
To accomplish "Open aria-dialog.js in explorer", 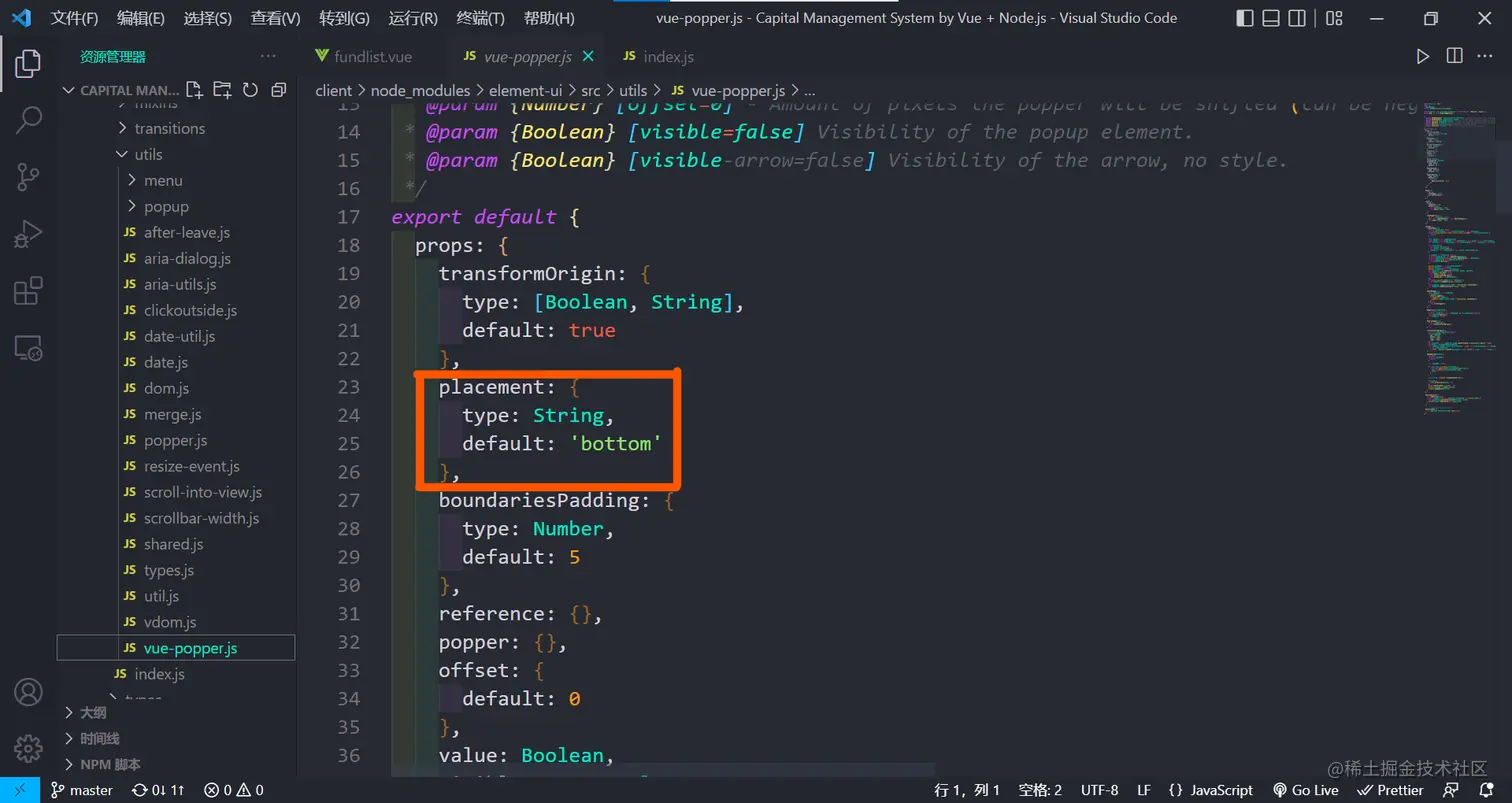I will coord(187,258).
